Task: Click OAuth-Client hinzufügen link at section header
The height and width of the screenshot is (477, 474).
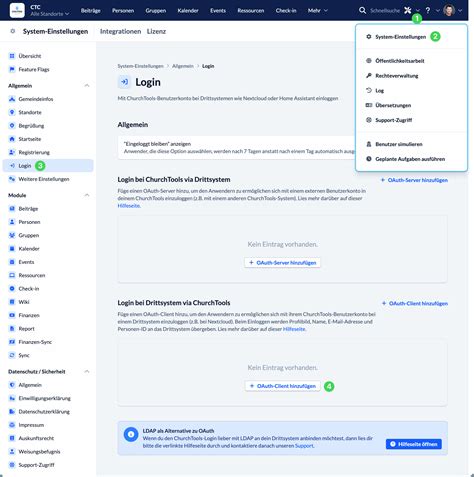Action: point(415,303)
